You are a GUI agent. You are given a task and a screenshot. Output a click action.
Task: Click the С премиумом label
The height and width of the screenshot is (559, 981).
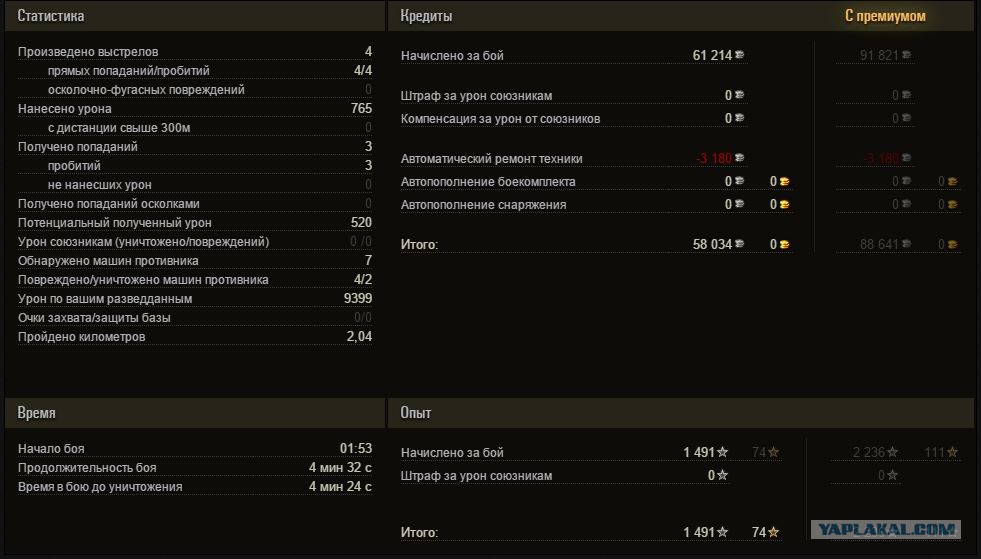pos(885,16)
